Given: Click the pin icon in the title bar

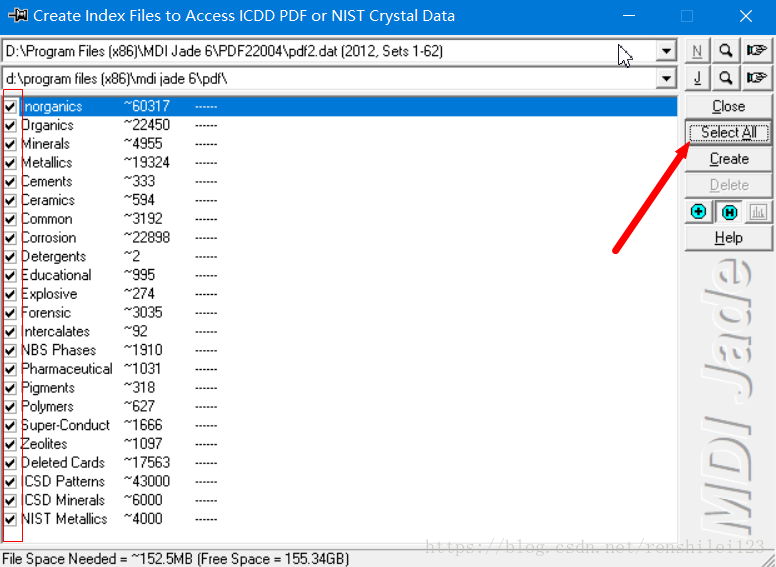Looking at the screenshot, I should (18, 16).
